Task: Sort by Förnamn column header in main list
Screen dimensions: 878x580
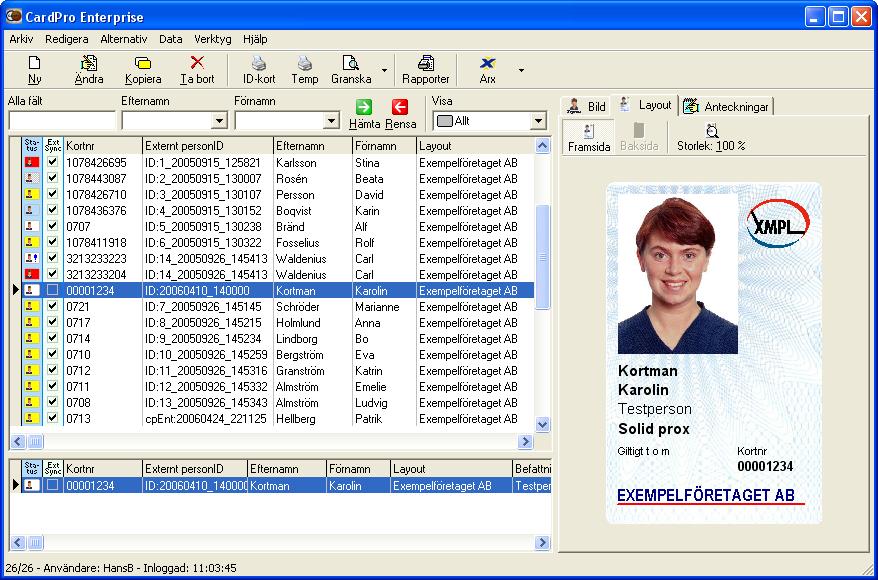Action: tap(384, 146)
